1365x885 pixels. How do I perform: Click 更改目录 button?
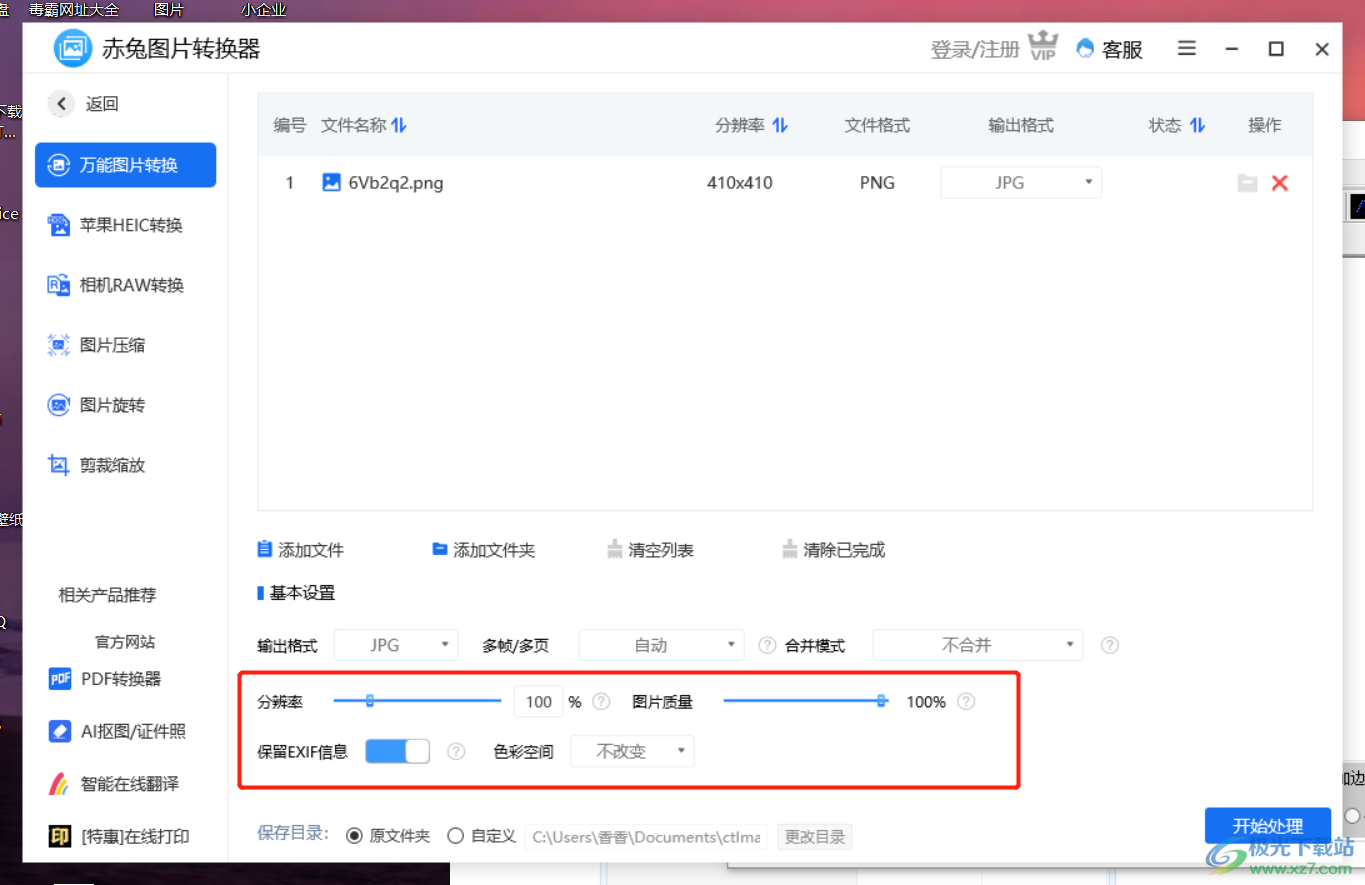pos(815,837)
